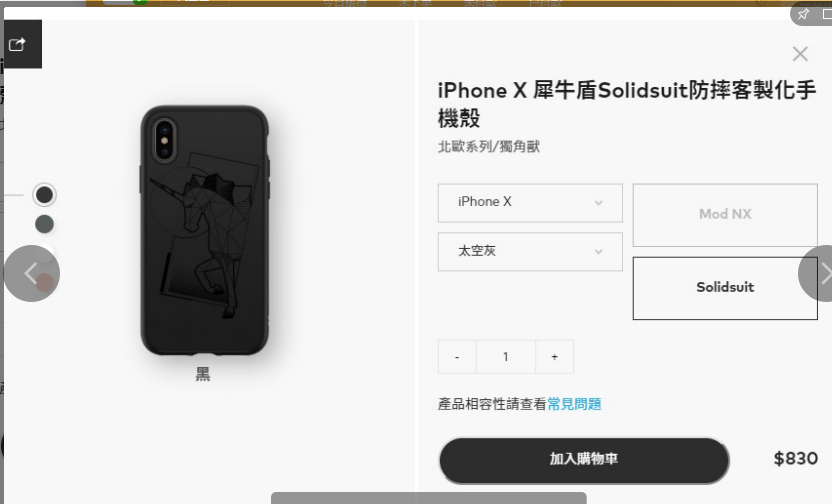Choose the Mod NX case option
The height and width of the screenshot is (504, 832).
coord(725,215)
